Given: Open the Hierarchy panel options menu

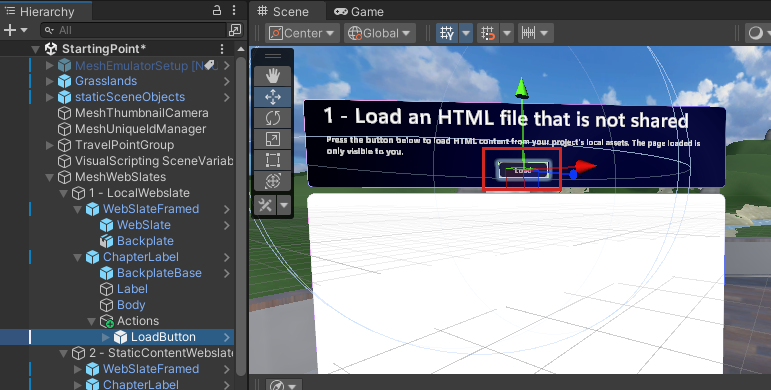Looking at the screenshot, I should tap(234, 10).
